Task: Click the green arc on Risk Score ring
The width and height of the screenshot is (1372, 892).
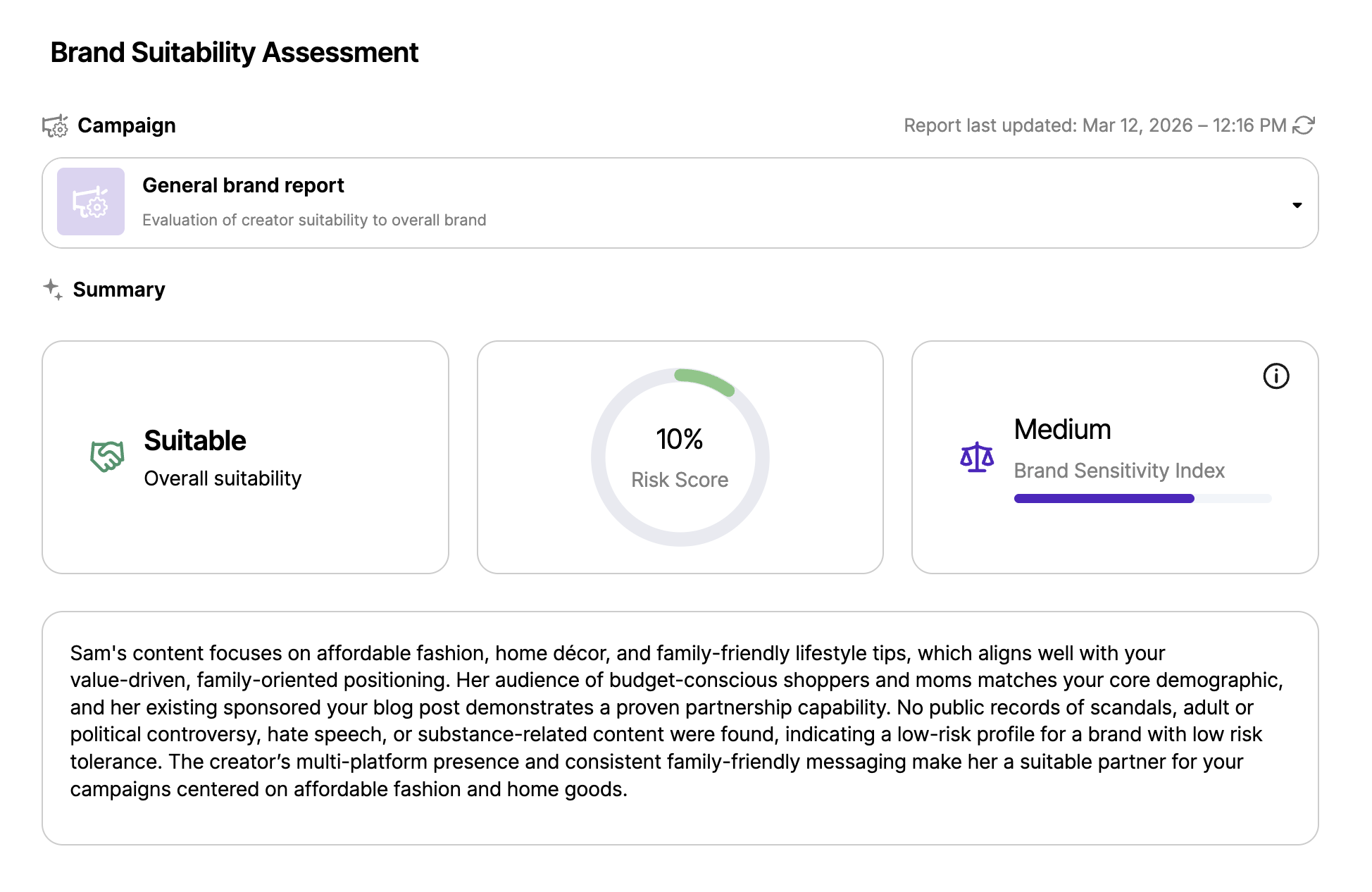Action: tap(704, 380)
